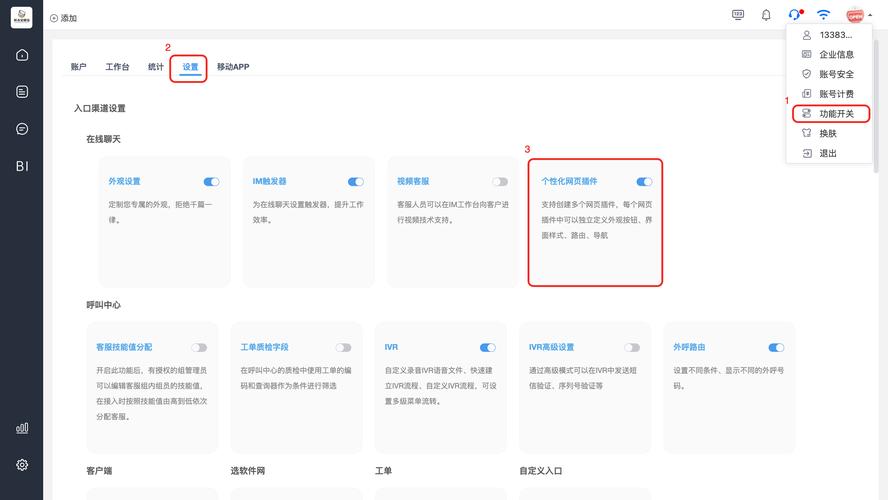Toggle the 外观设置 switch
Screen dimensions: 888x500
211,182
